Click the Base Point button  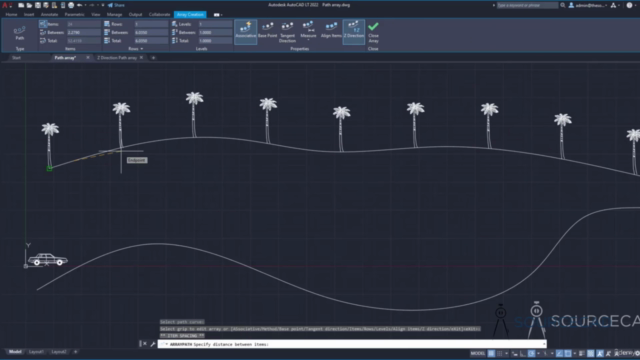click(x=268, y=31)
